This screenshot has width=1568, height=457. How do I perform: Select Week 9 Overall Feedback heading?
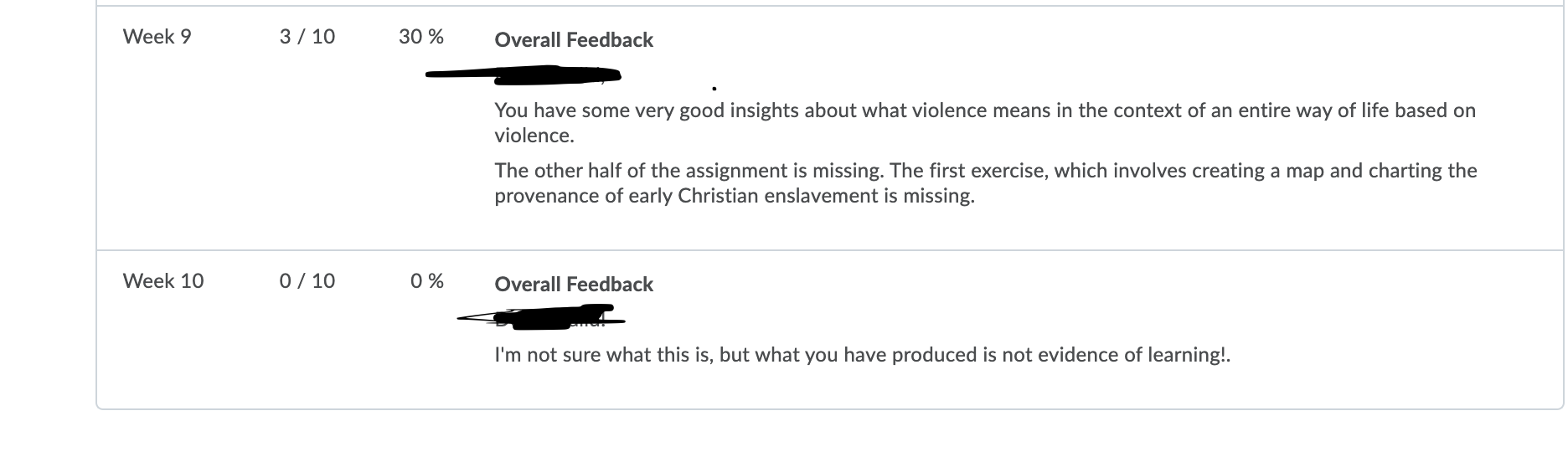coord(574,39)
